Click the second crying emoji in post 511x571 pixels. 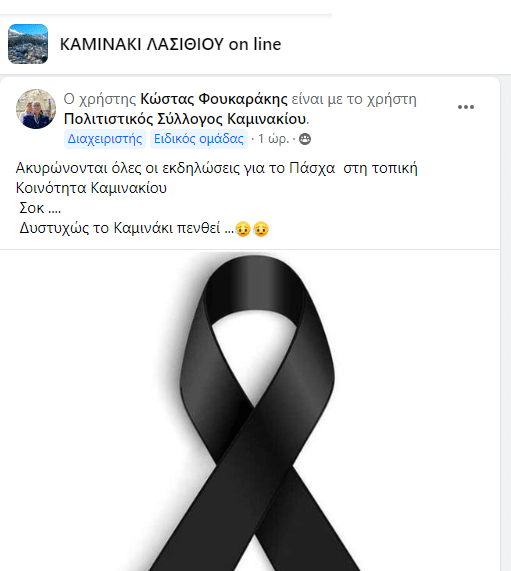tap(261, 229)
